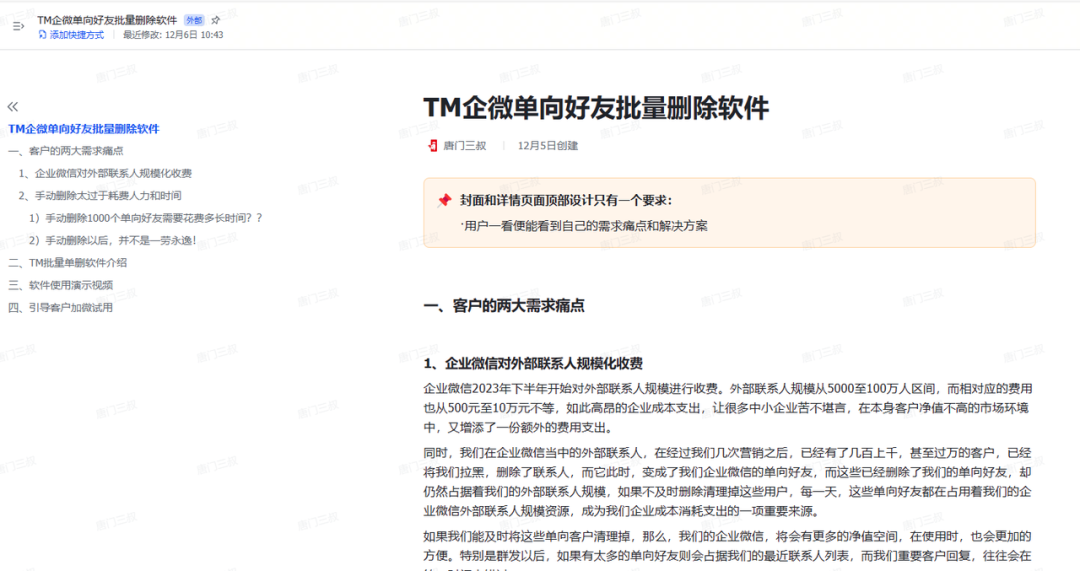Image resolution: width=1080 pixels, height=571 pixels.
Task: Click paragraph starting 企业微信2023年下半年开始
Action: (x=728, y=408)
